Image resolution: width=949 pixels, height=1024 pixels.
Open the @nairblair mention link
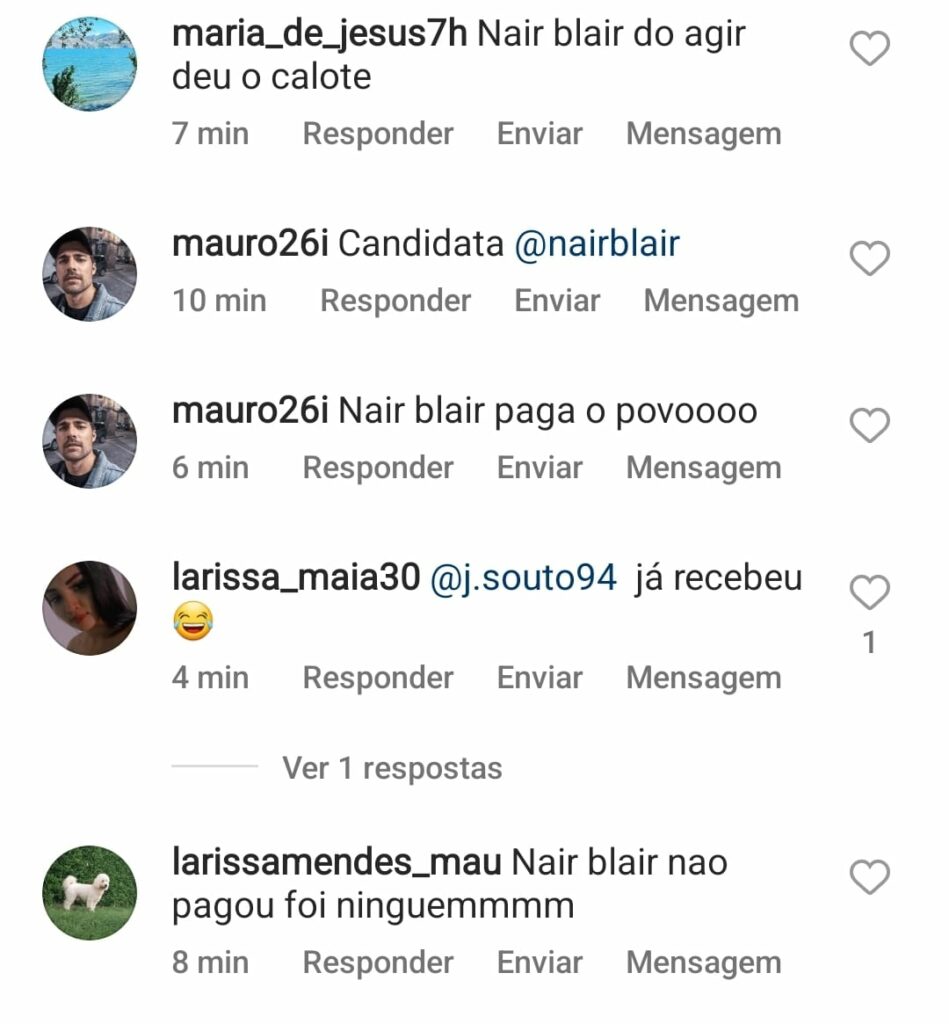pyautogui.click(x=597, y=244)
